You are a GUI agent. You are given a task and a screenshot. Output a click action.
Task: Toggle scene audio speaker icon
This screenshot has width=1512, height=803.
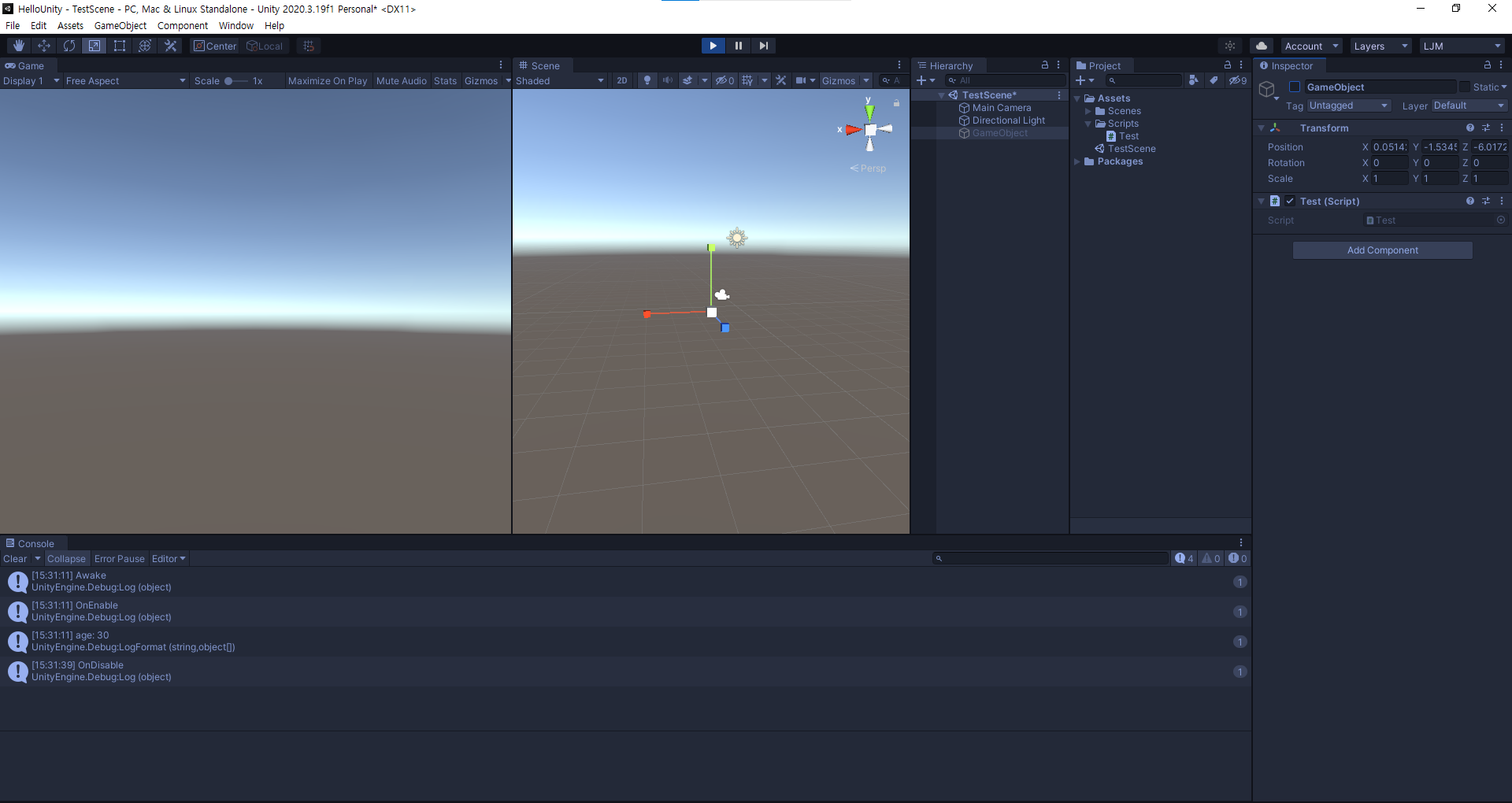[x=667, y=80]
